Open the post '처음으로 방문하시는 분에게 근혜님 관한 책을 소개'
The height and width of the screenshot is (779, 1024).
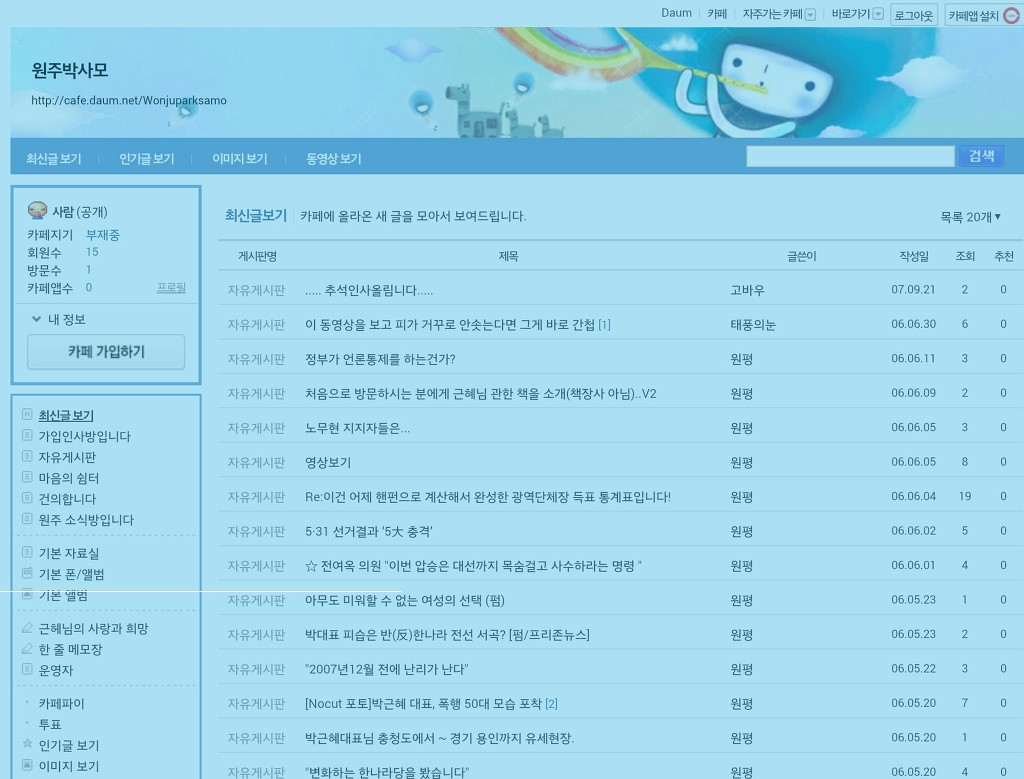(x=480, y=394)
